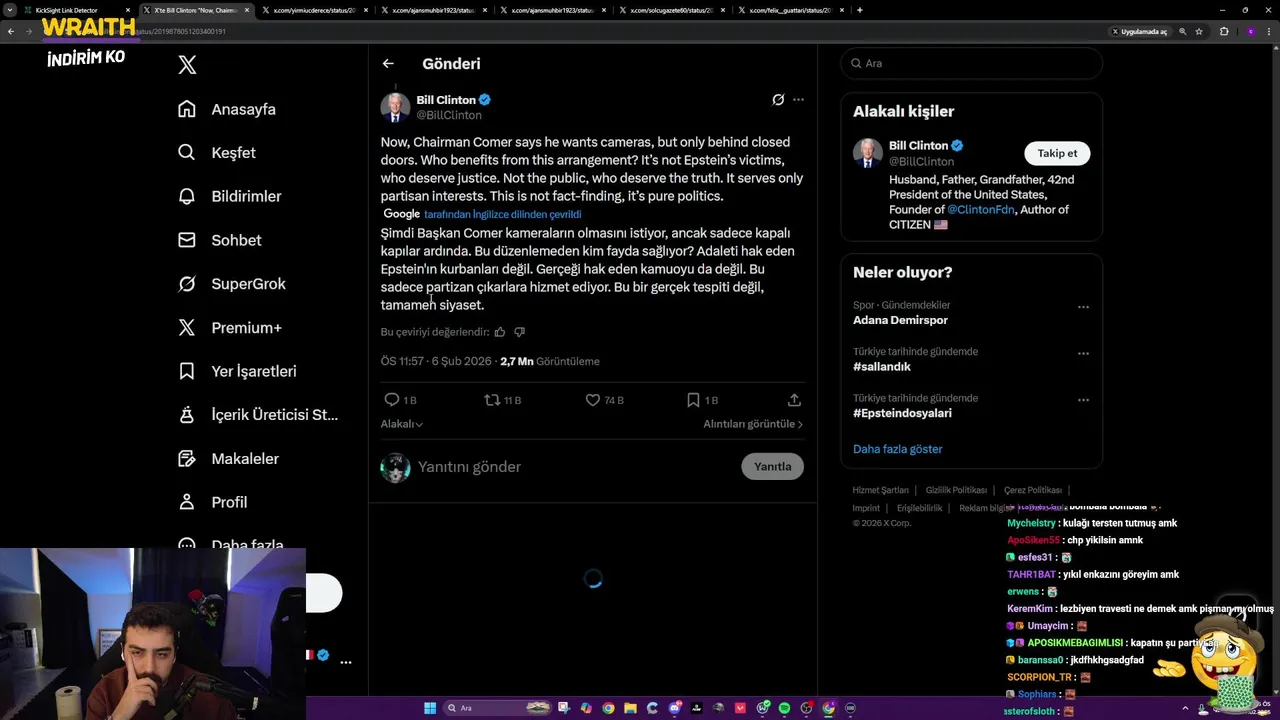Open tab search dropdown at tab strip start

click(x=10, y=10)
